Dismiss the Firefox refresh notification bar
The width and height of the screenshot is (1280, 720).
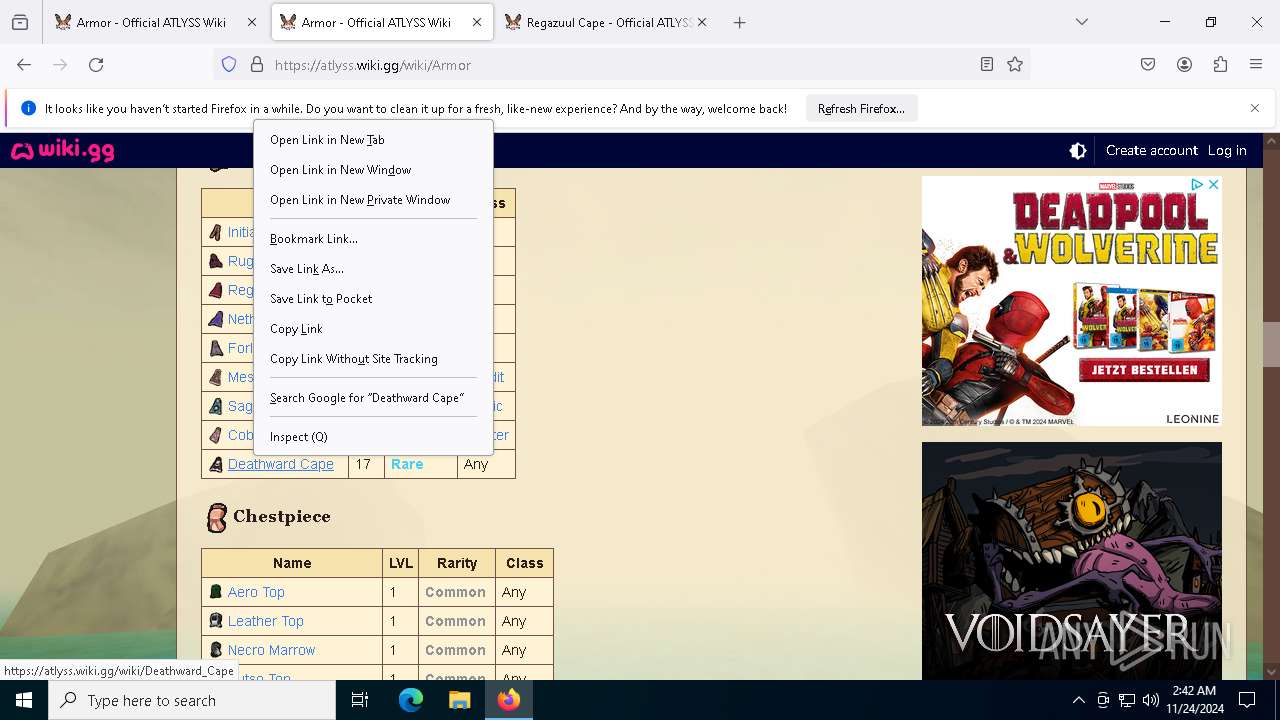(x=1255, y=108)
